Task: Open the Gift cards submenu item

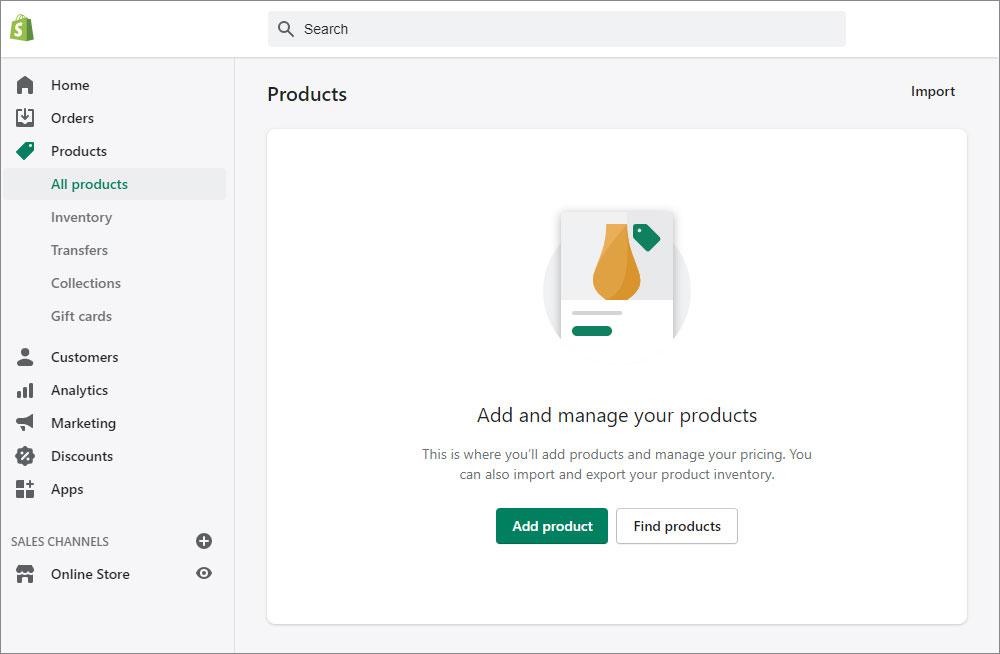Action: pyautogui.click(x=81, y=316)
